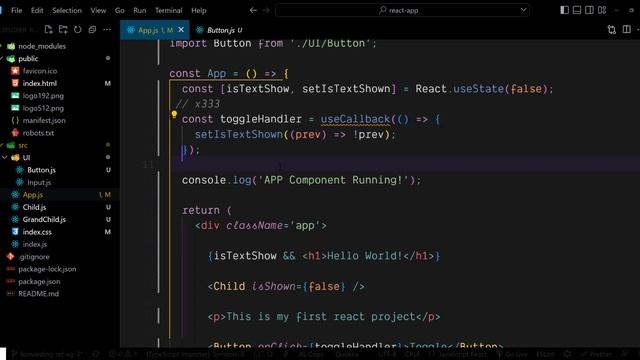The height and width of the screenshot is (360, 640).
Task: Open the Run menu
Action: 140,11
